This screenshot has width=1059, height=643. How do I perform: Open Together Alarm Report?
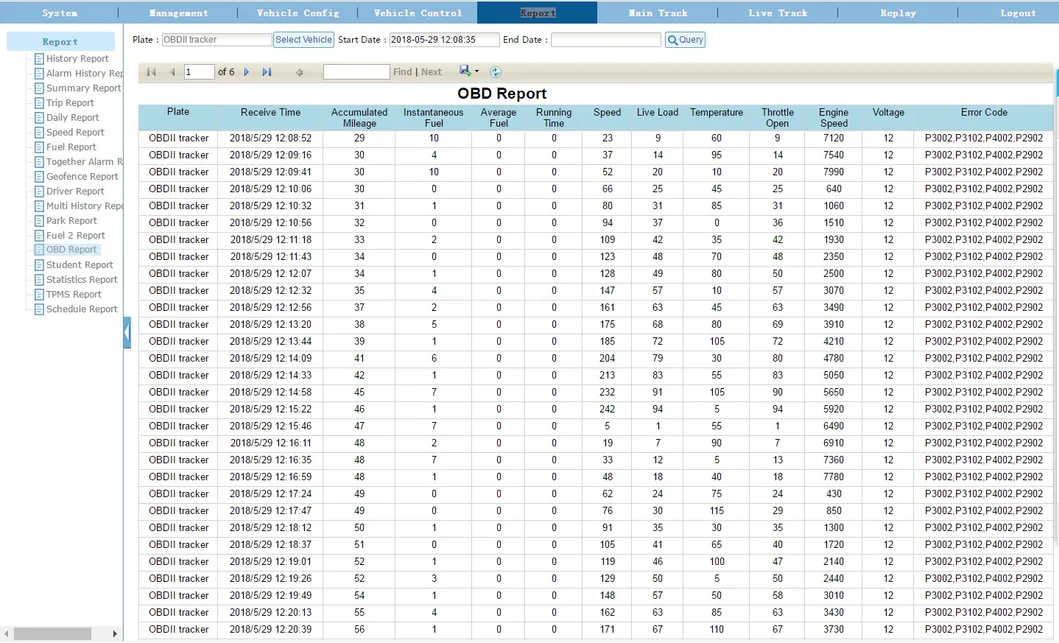click(84, 162)
